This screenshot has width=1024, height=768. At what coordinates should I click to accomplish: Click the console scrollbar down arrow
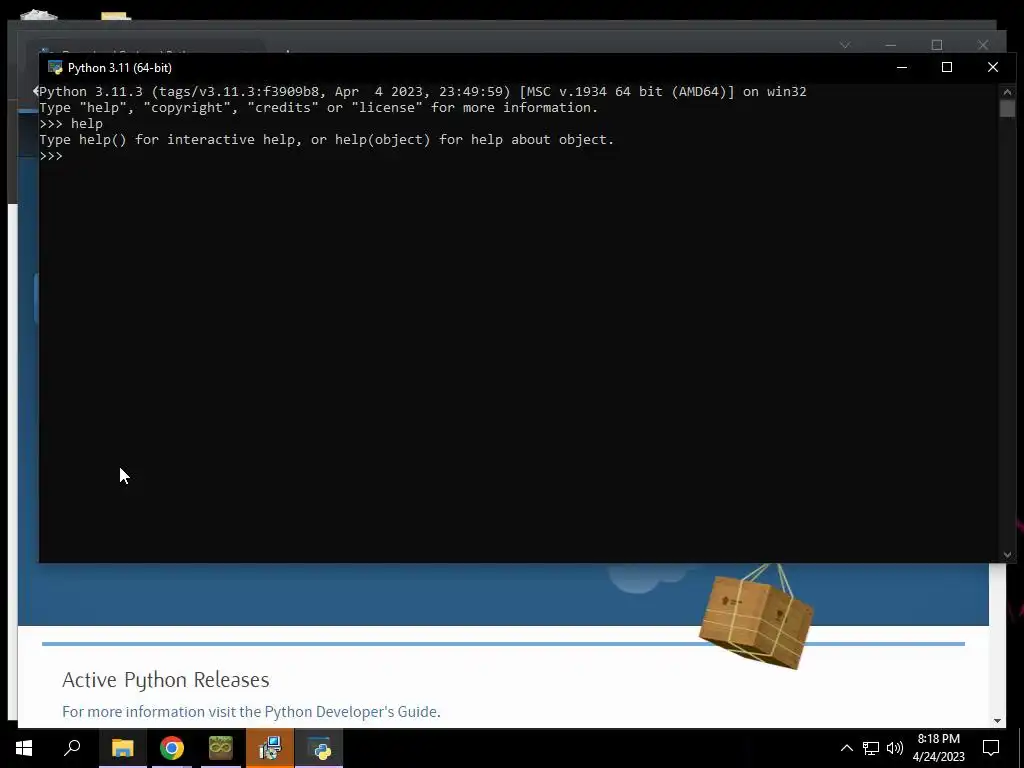click(1007, 554)
